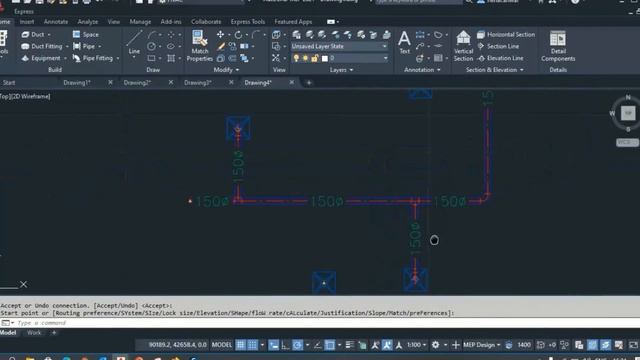The image size is (640, 360).
Task: Select the Duct tool in Build panel
Action: tap(33, 35)
